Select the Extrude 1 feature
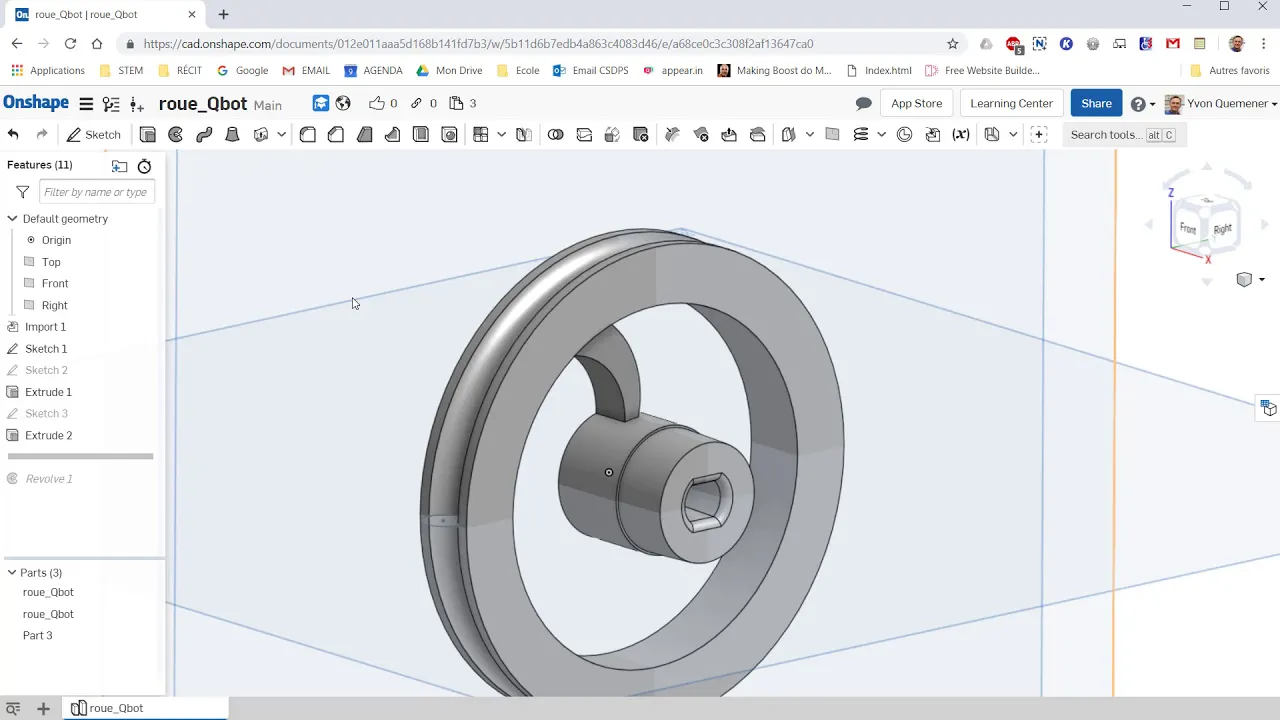 pyautogui.click(x=48, y=392)
